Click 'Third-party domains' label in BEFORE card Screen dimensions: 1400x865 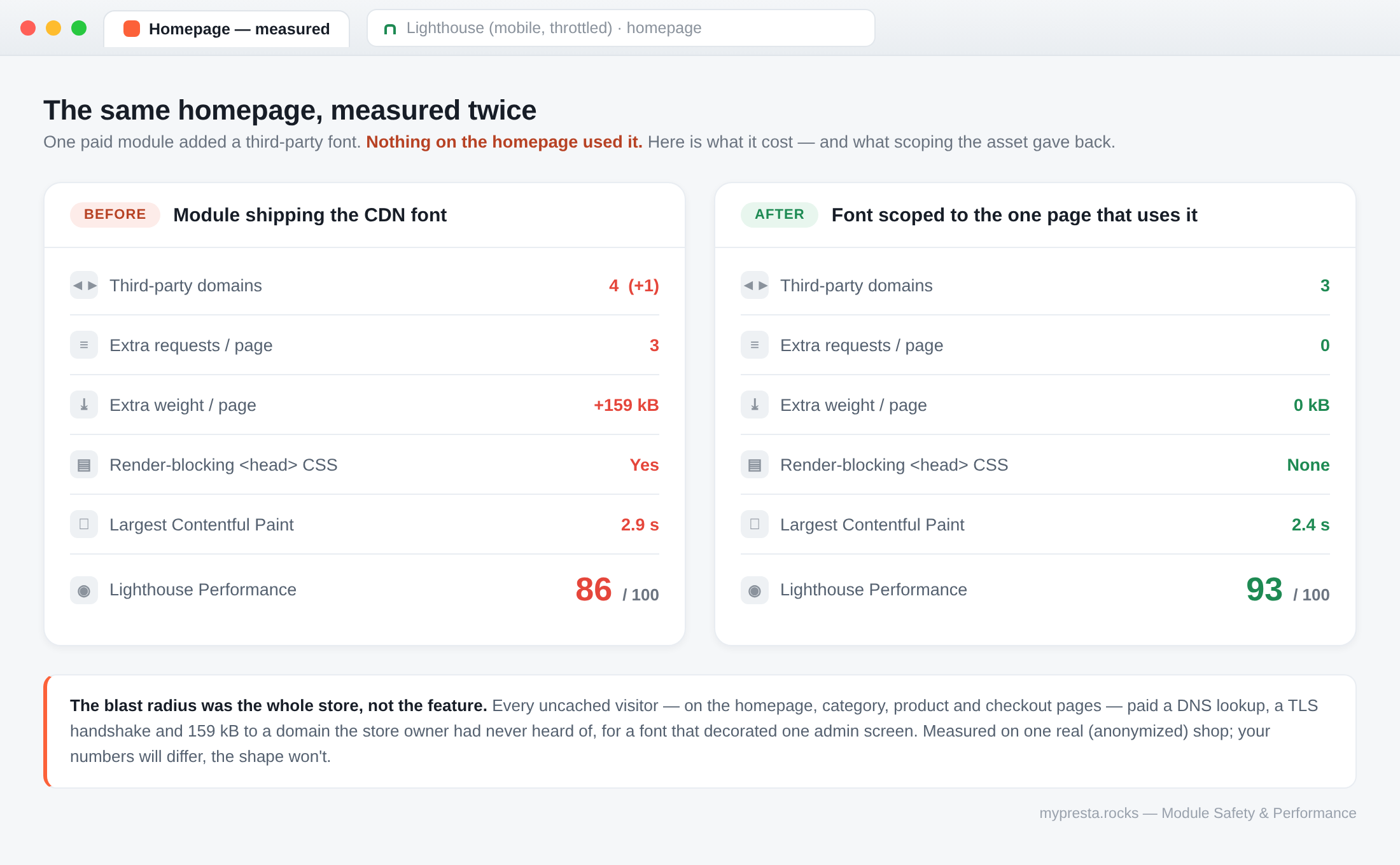pos(186,286)
